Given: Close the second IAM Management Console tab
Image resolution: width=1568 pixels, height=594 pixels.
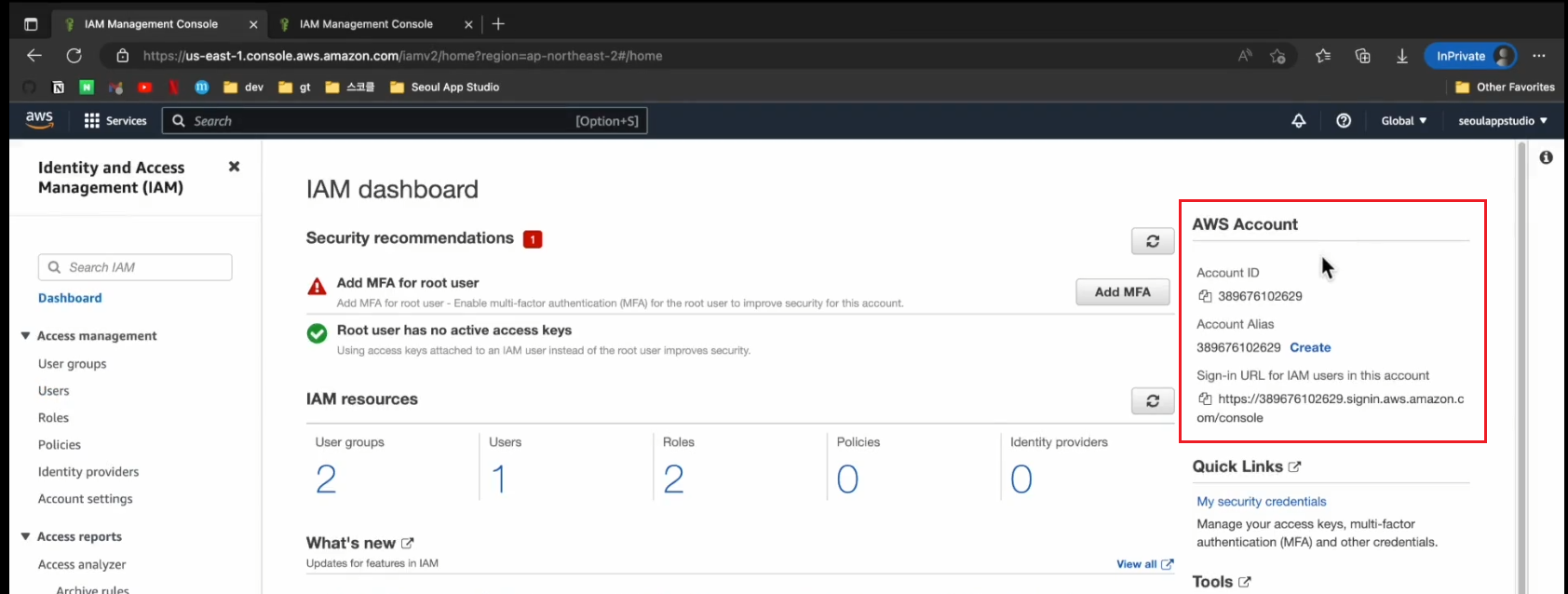Looking at the screenshot, I should [468, 24].
